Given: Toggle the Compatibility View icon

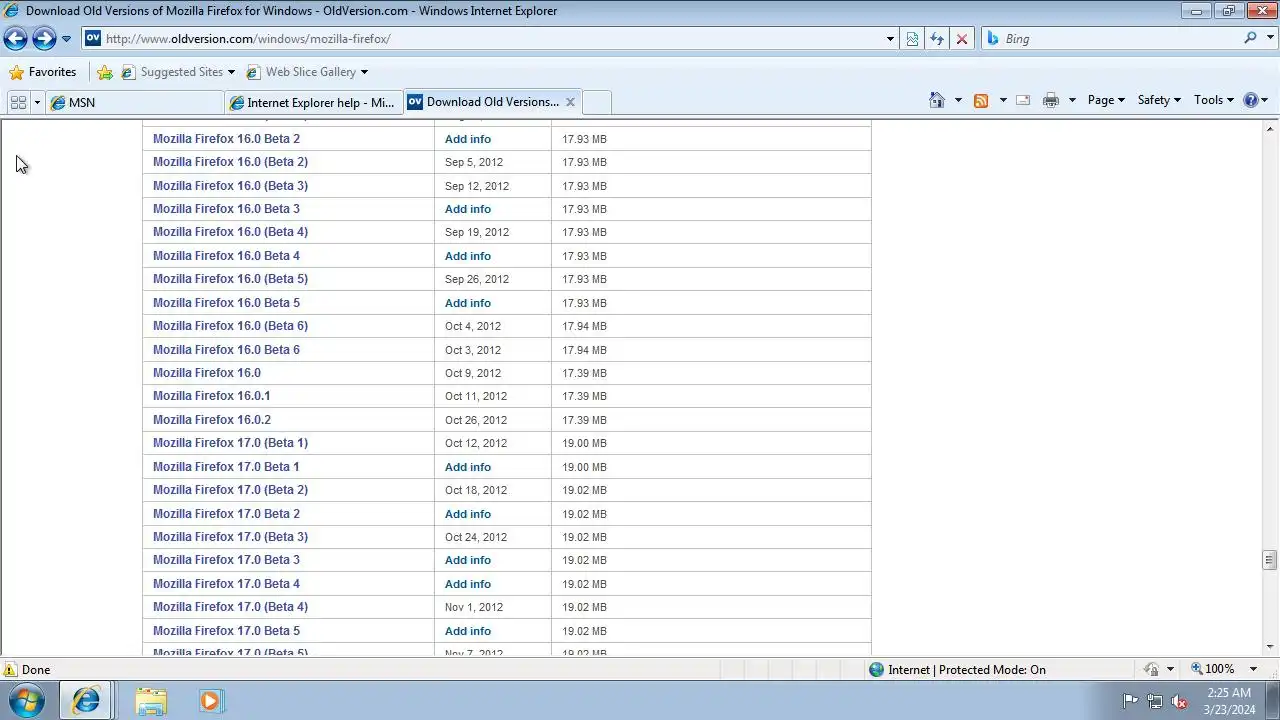Looking at the screenshot, I should point(912,39).
